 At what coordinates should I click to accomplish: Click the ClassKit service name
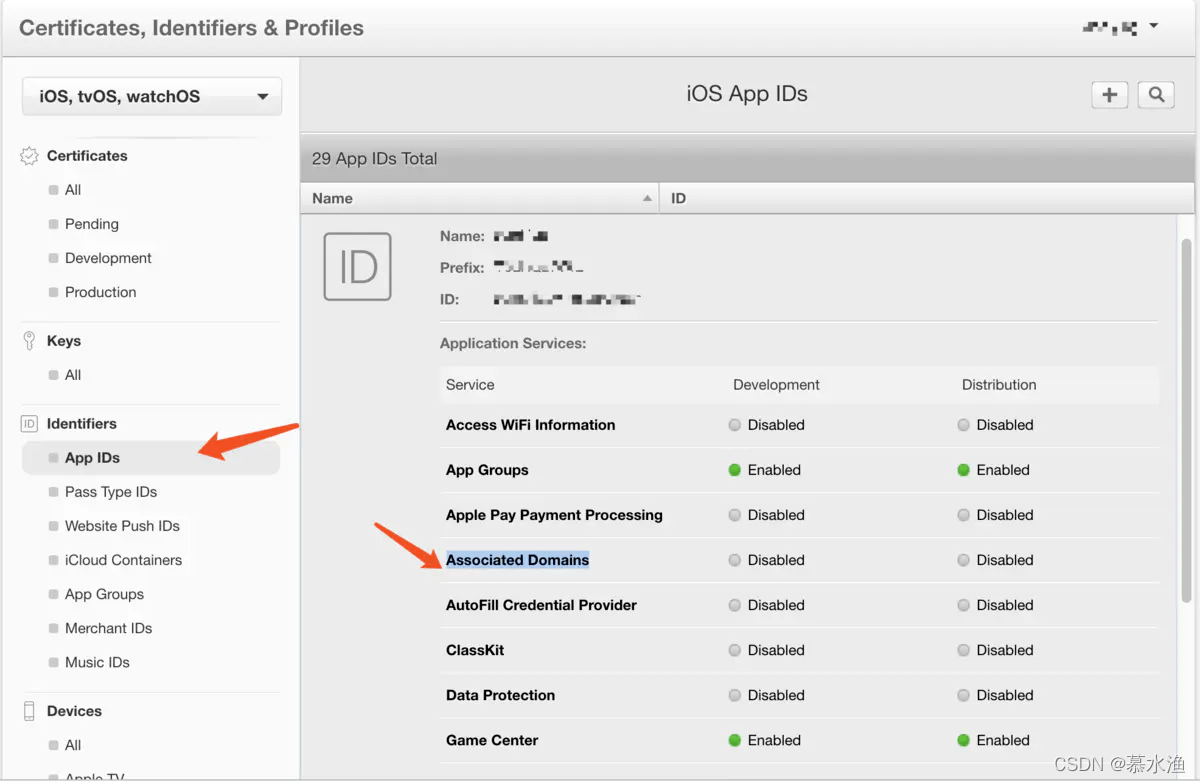pos(475,650)
